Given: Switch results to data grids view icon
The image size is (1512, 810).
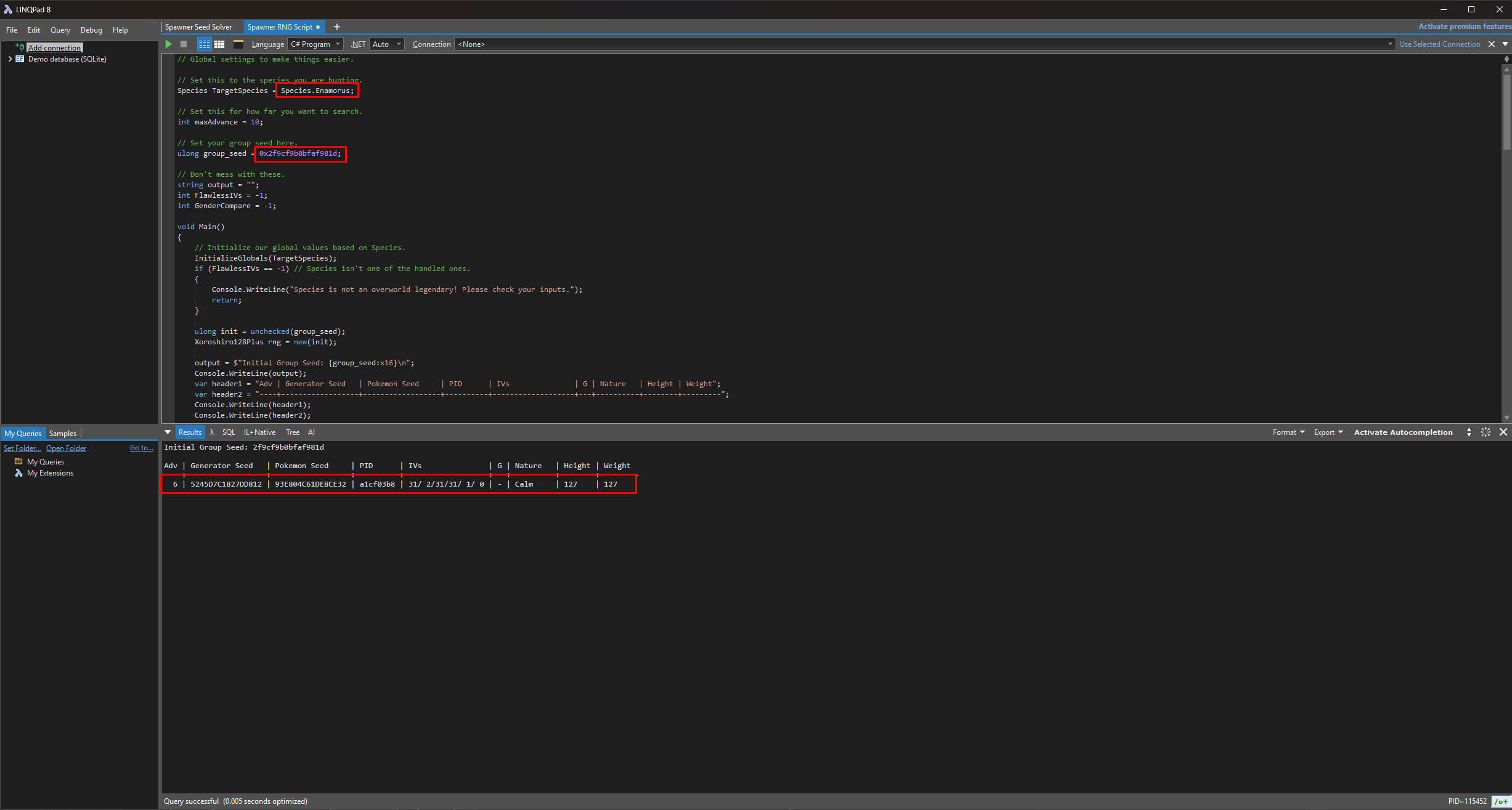Looking at the screenshot, I should pos(219,44).
